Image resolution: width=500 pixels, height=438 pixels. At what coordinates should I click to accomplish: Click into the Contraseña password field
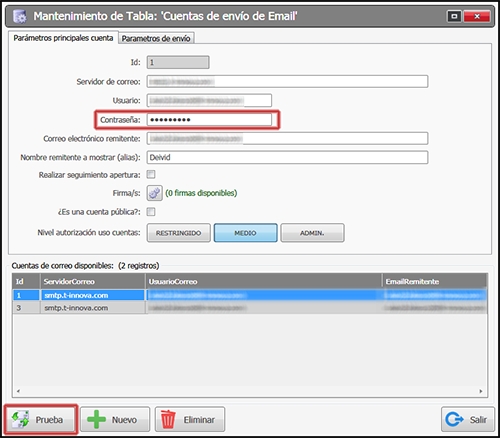209,120
